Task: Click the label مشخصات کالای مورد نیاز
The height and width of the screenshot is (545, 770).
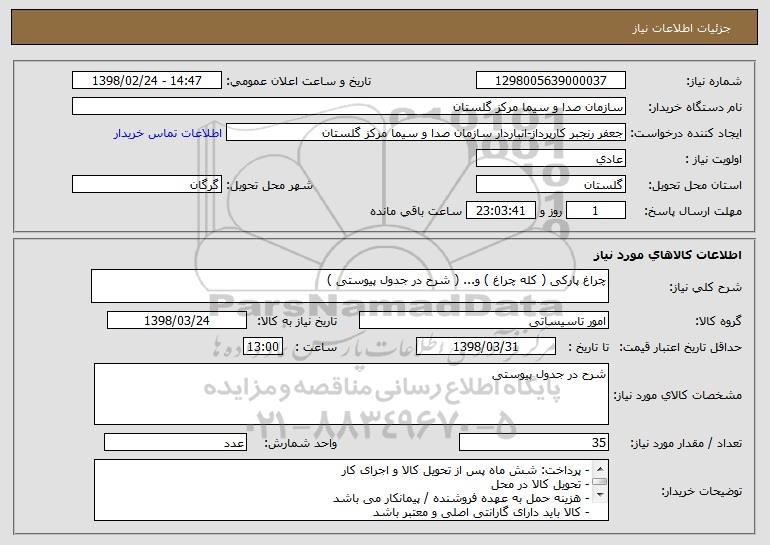Action: pyautogui.click(x=678, y=395)
